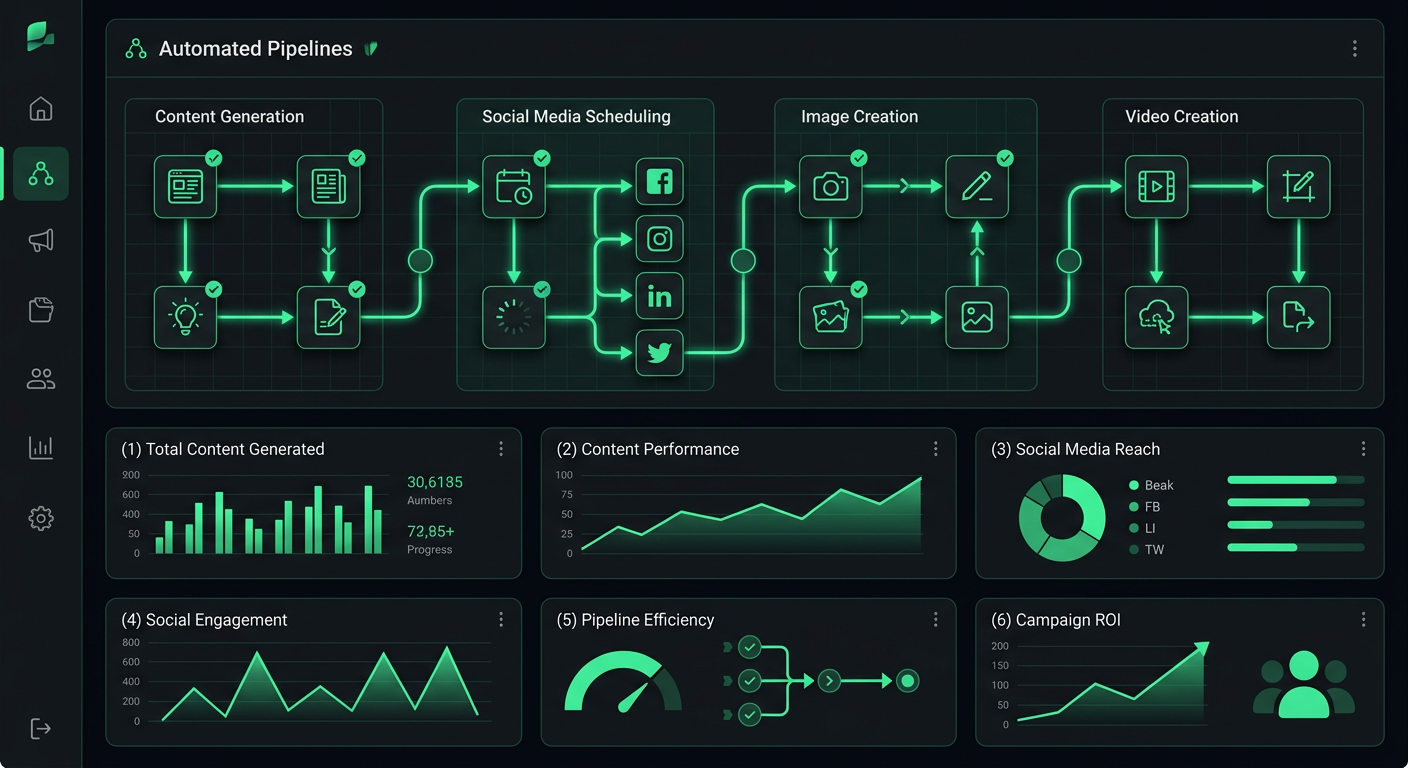Image resolution: width=1408 pixels, height=768 pixels.
Task: Open the Campaign ROI options menu
Action: 1363,619
